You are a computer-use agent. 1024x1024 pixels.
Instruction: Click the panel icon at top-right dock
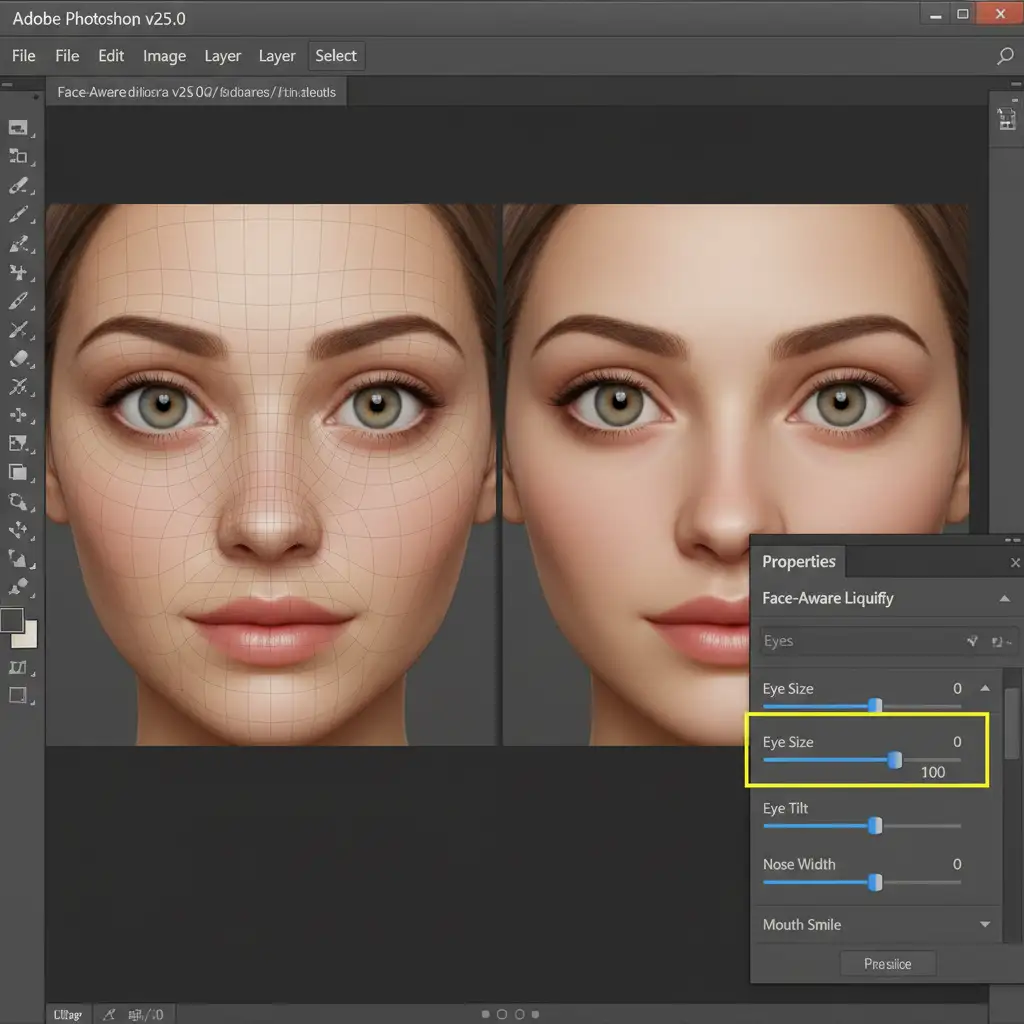tap(1006, 119)
